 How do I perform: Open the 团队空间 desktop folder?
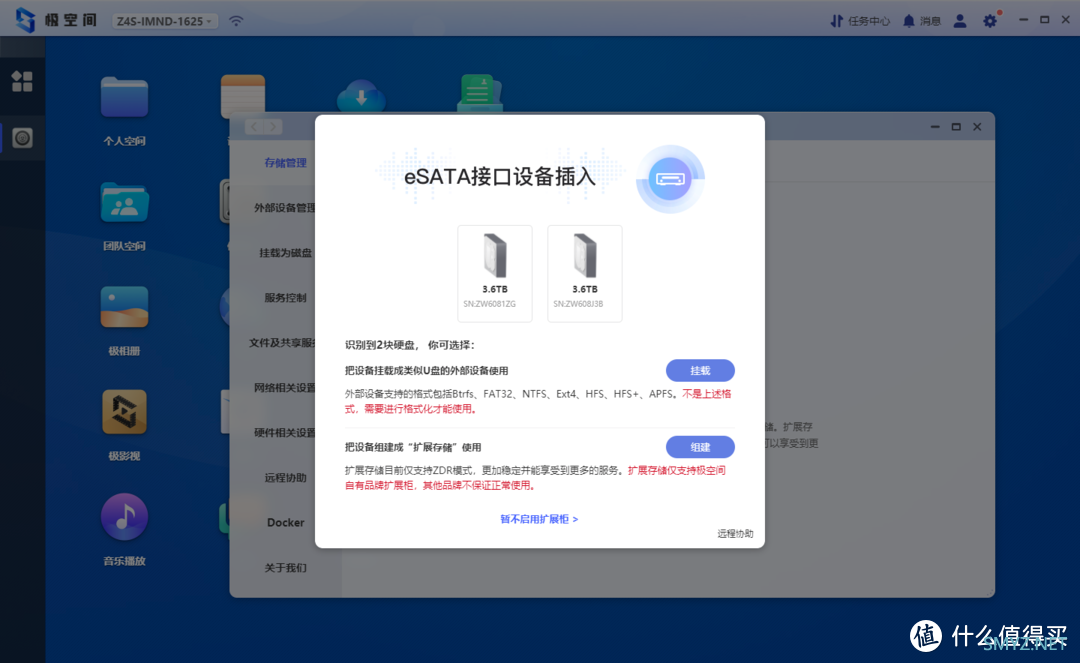(x=125, y=216)
